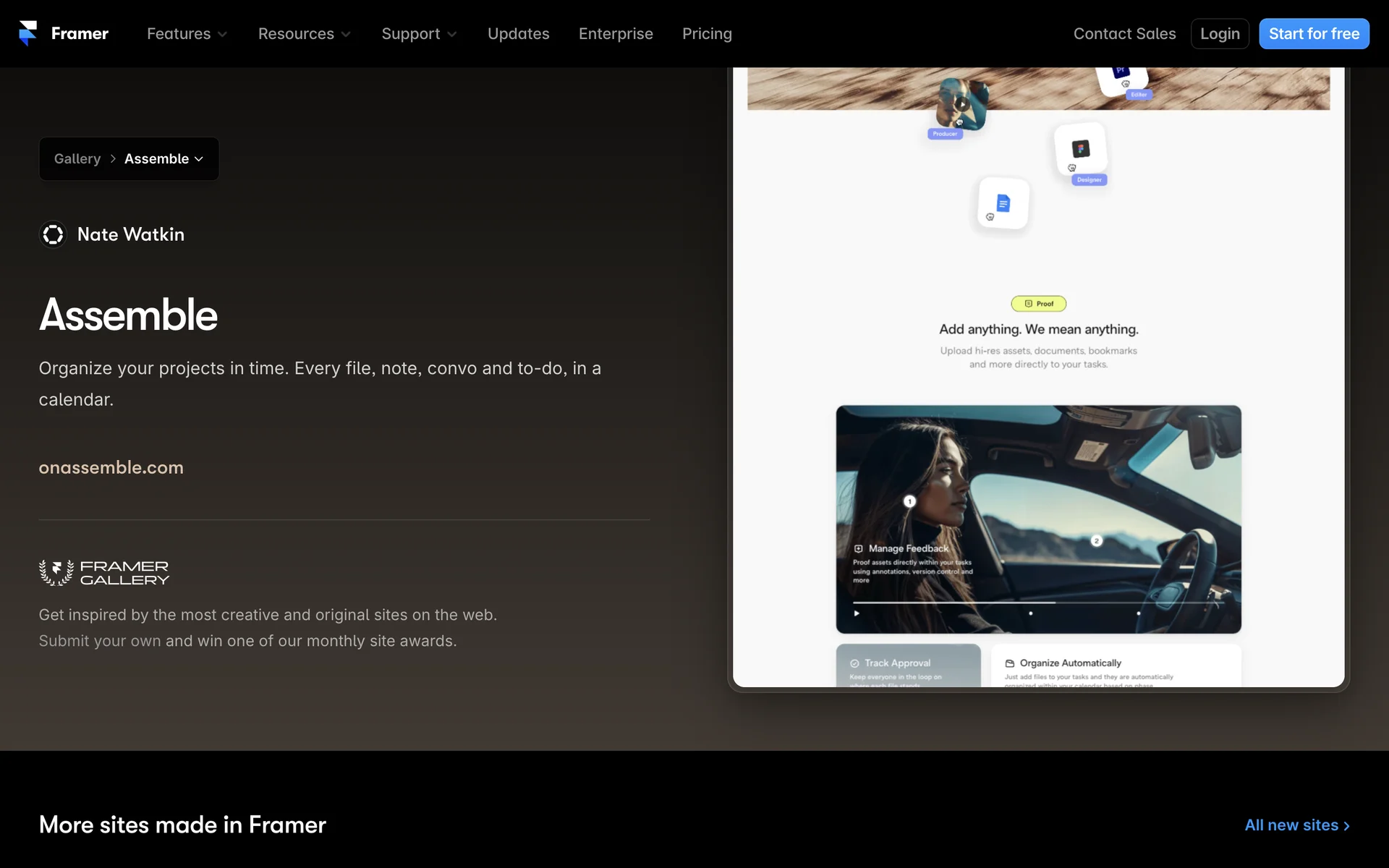The height and width of the screenshot is (868, 1389).
Task: Expand the Resources dropdown menu
Action: tap(304, 34)
